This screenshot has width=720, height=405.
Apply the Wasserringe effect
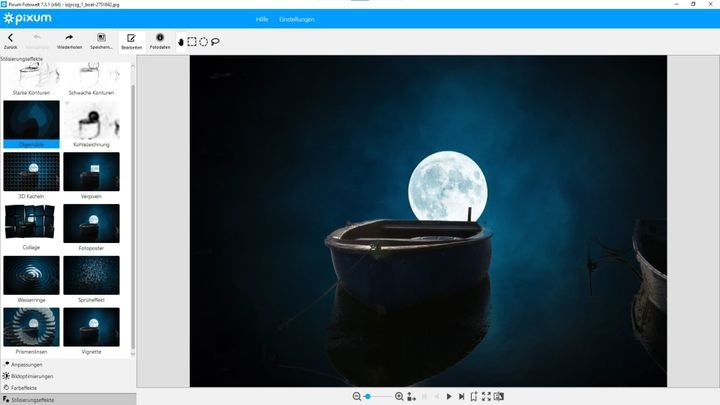tap(31, 279)
